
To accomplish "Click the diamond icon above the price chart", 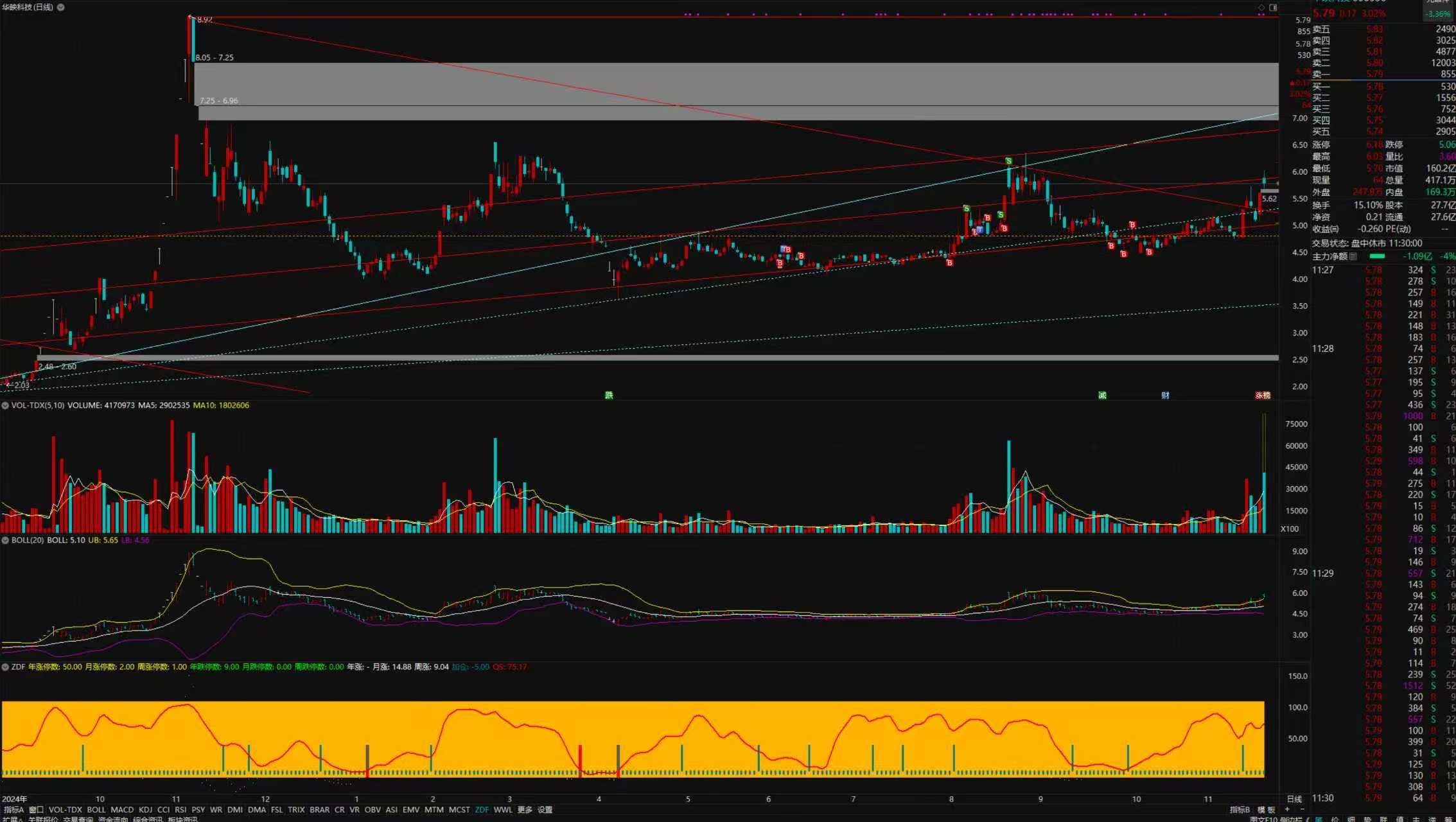I will coord(1261,8).
